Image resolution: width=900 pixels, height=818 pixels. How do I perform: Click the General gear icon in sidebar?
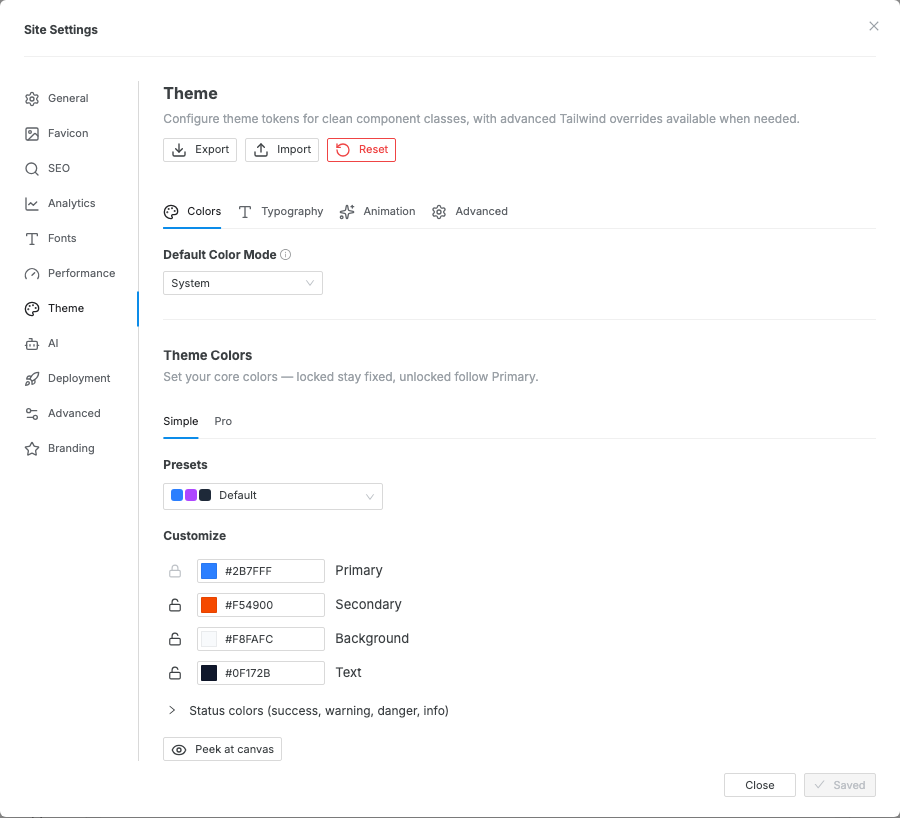point(32,99)
